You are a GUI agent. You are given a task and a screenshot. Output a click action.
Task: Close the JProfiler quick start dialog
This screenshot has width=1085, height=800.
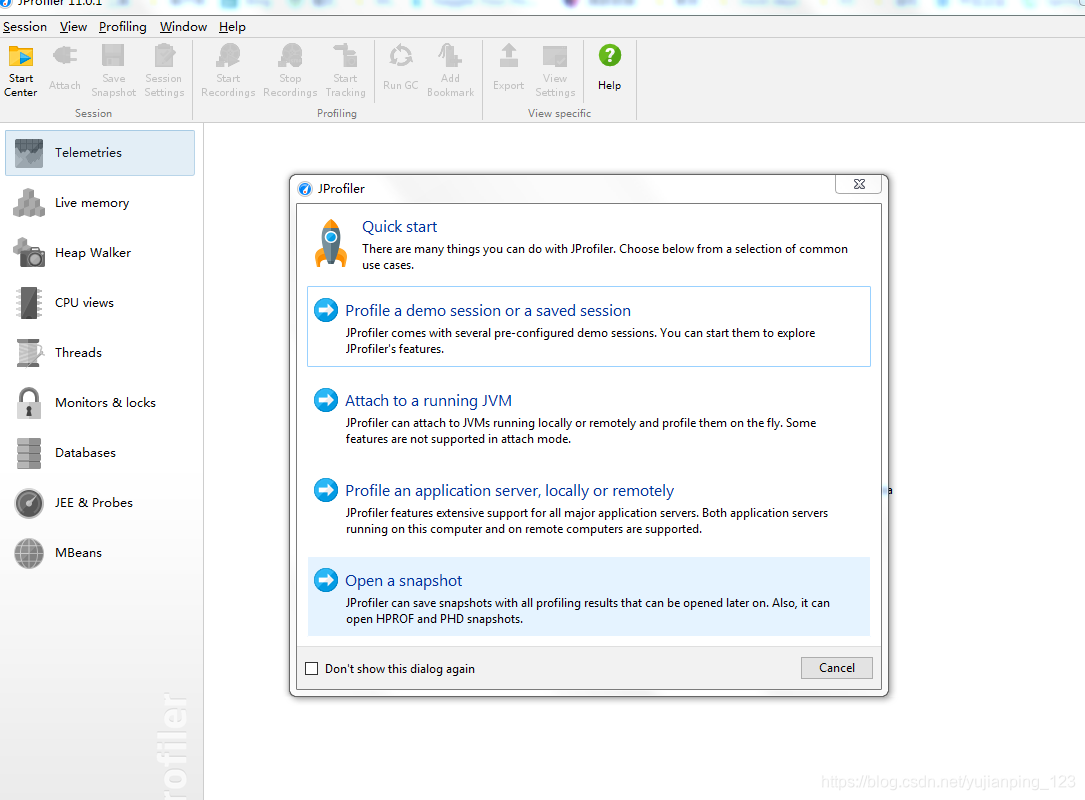(x=859, y=184)
